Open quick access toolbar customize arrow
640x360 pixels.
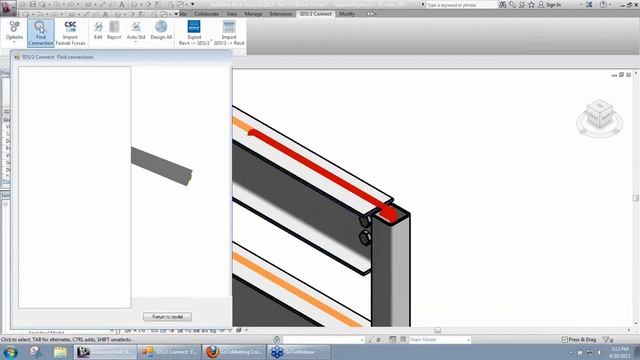click(x=193, y=4)
